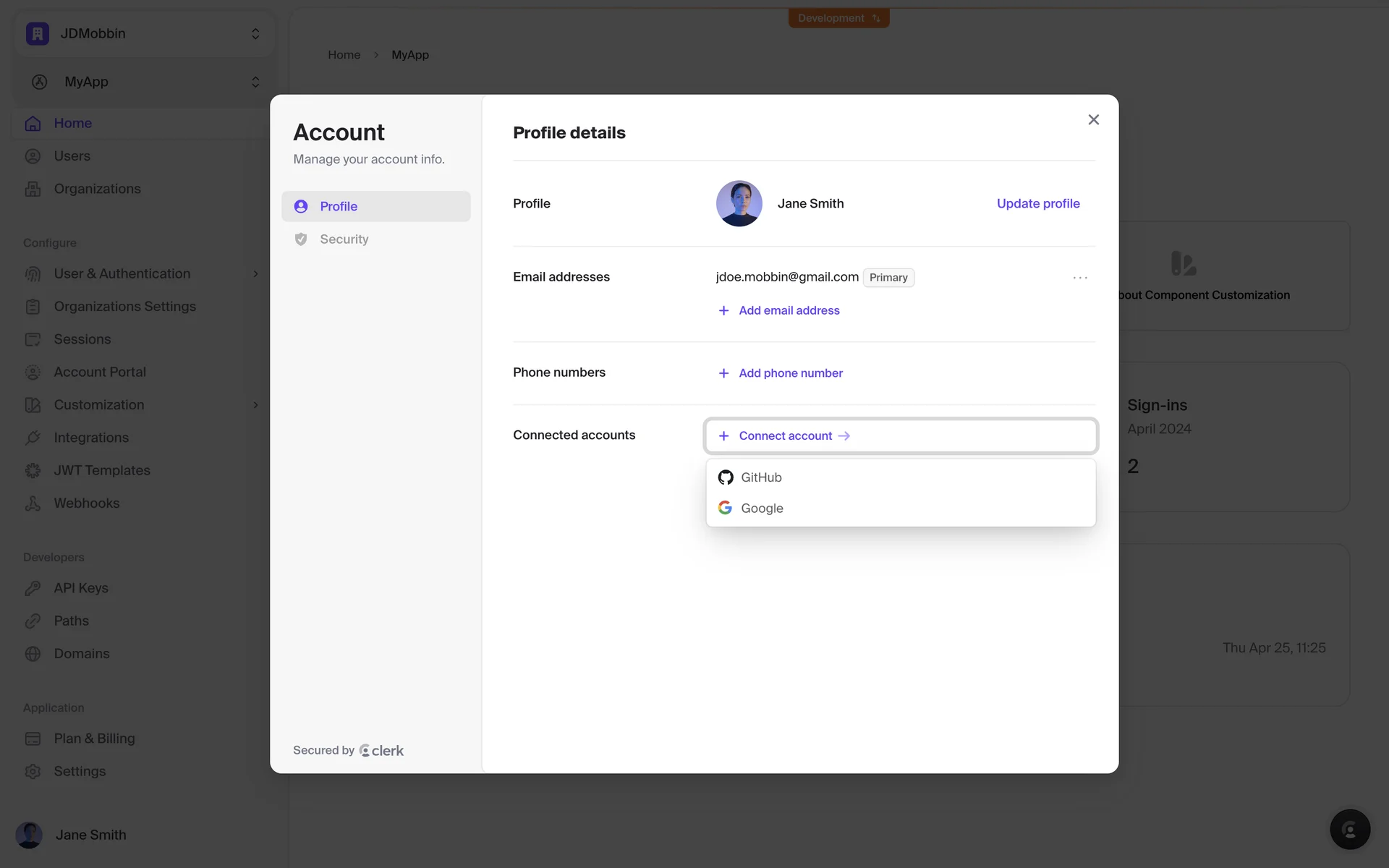Open the email address options ellipsis menu

pyautogui.click(x=1079, y=278)
